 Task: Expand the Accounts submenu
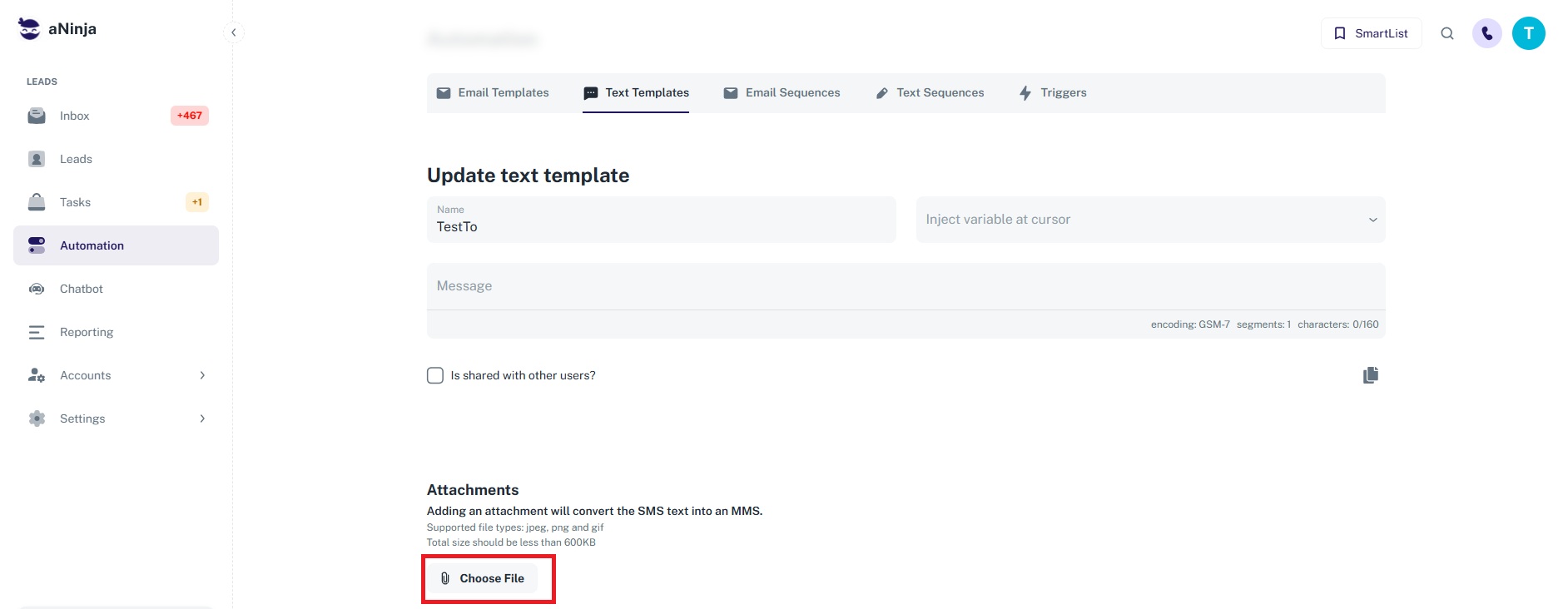pyautogui.click(x=202, y=375)
